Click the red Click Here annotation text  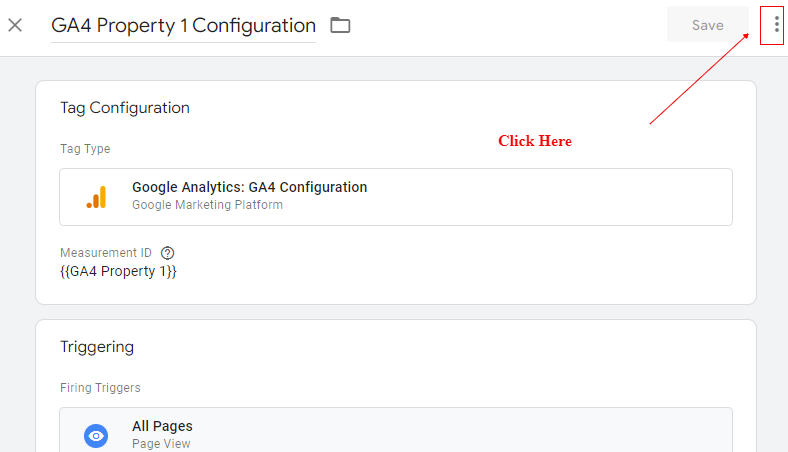[535, 141]
